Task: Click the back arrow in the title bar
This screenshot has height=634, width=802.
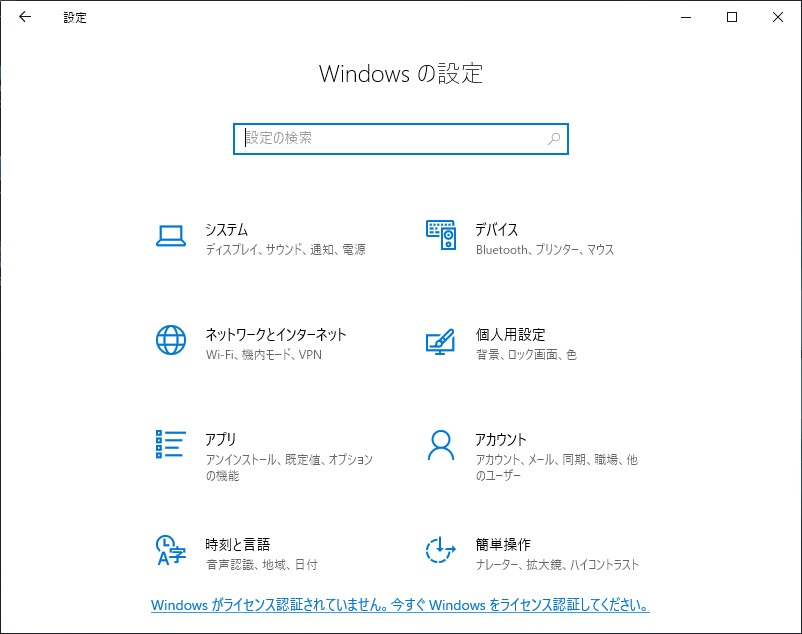Action: click(25, 17)
